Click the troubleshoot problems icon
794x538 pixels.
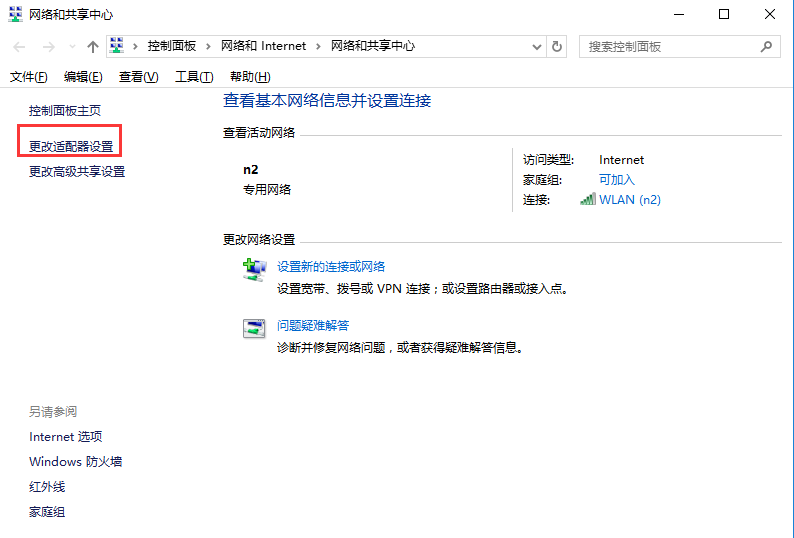click(255, 328)
